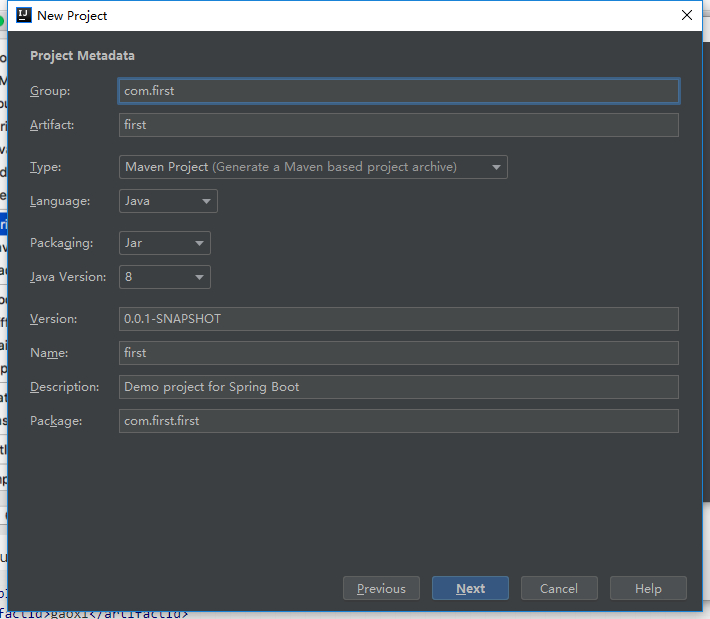Screen dimensions: 710x619
Task: Close the New Project dialog
Action: click(686, 15)
